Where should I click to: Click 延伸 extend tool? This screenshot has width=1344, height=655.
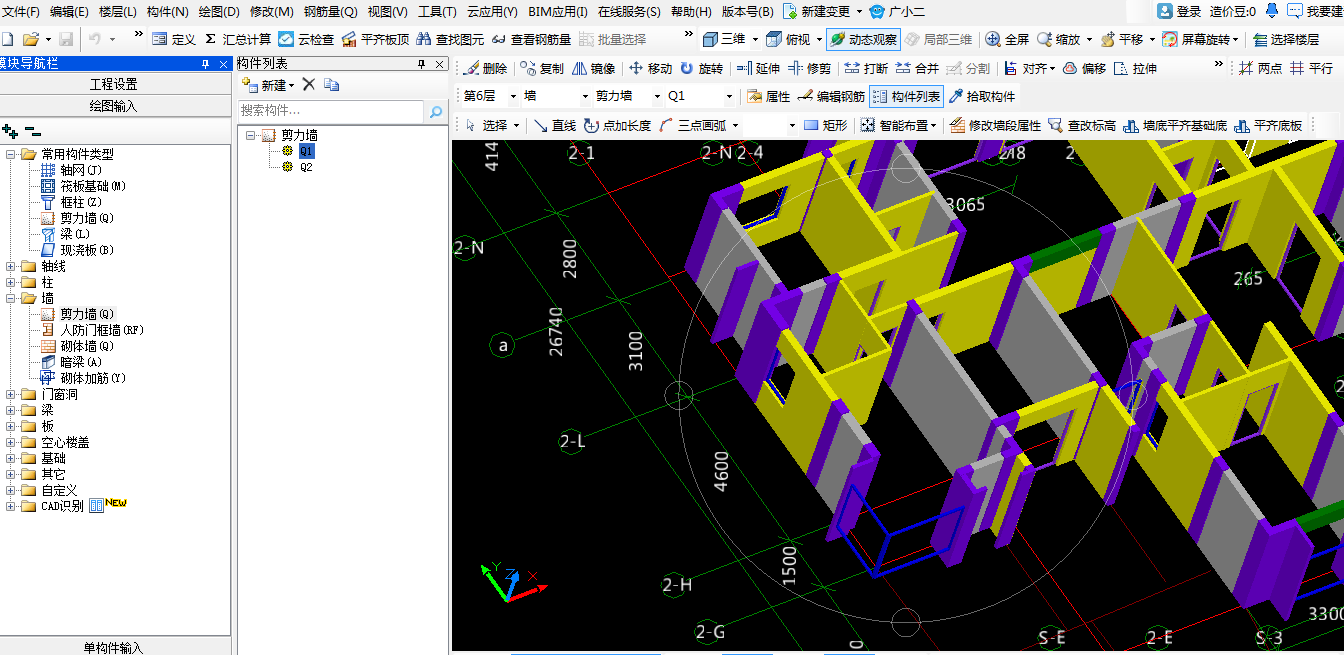click(758, 69)
